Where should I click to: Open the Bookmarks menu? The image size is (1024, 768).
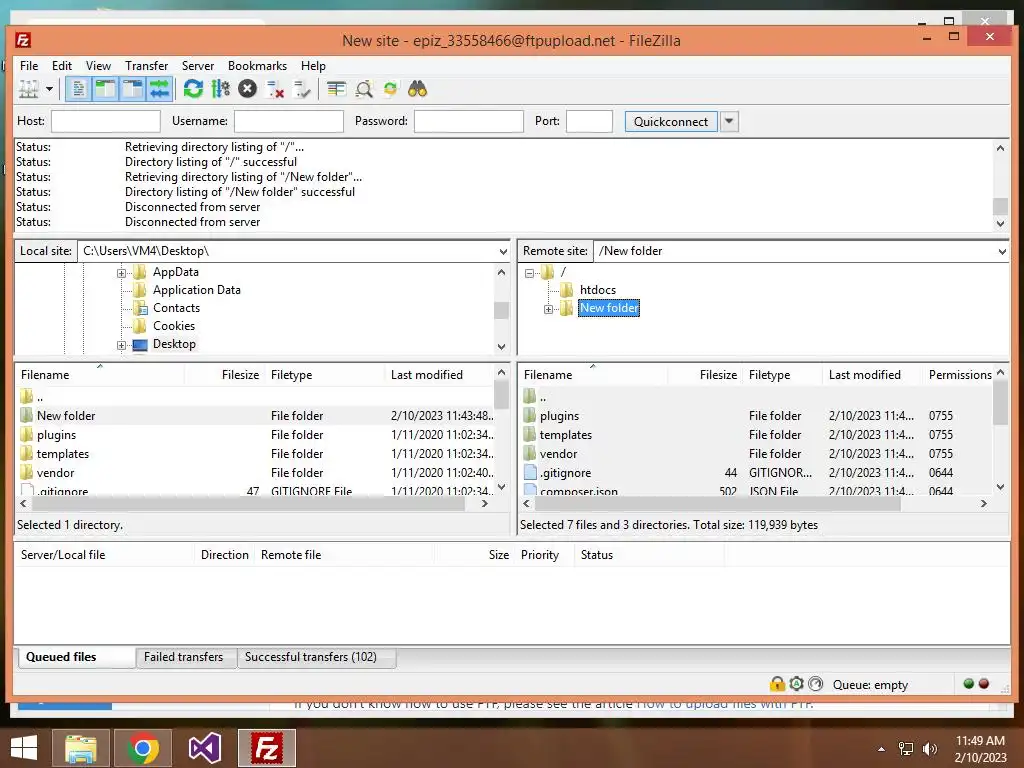tap(257, 66)
